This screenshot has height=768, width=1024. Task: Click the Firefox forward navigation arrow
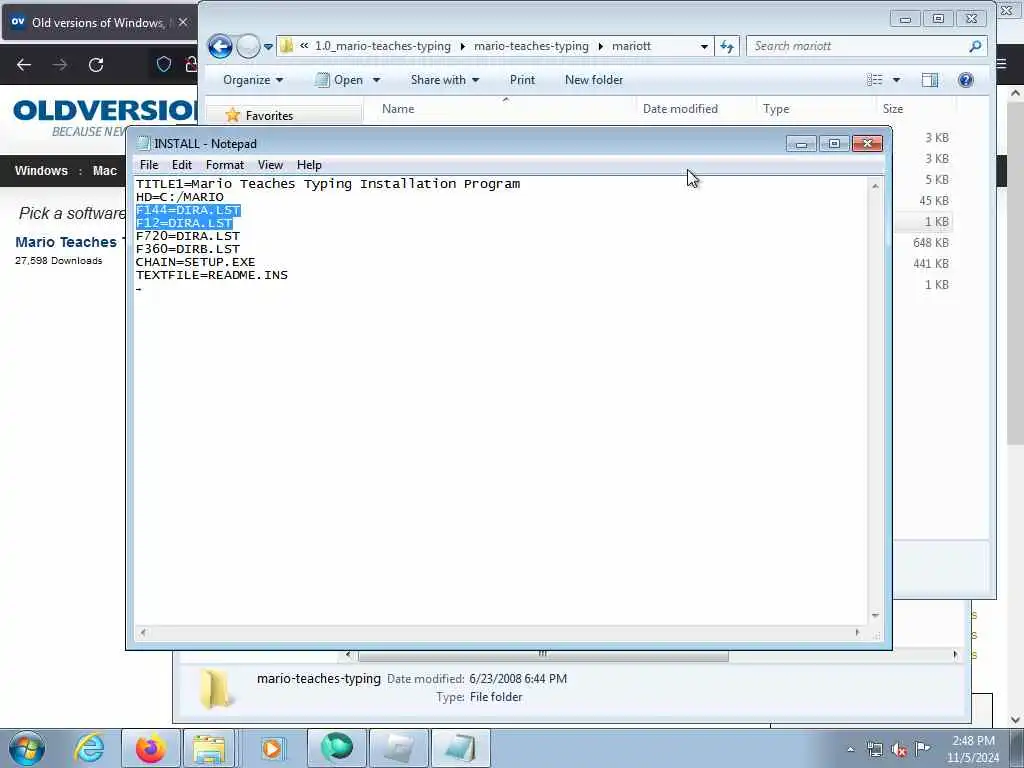[x=59, y=65]
